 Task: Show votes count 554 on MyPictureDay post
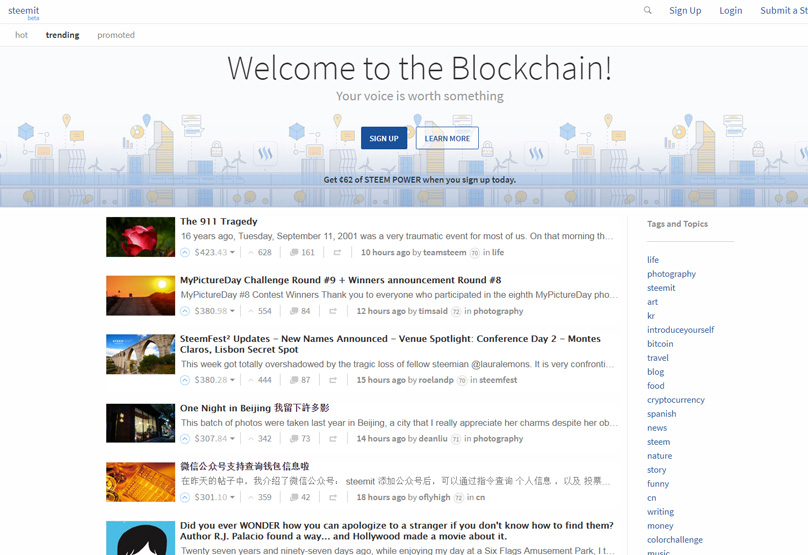[x=264, y=311]
